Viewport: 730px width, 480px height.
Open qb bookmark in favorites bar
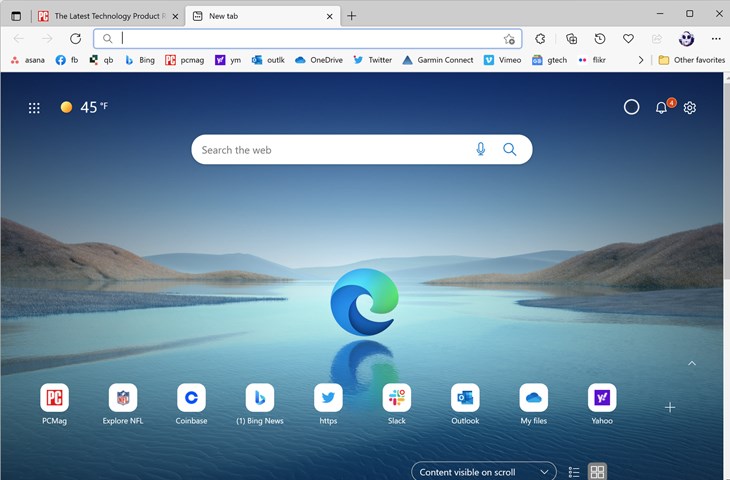click(101, 60)
